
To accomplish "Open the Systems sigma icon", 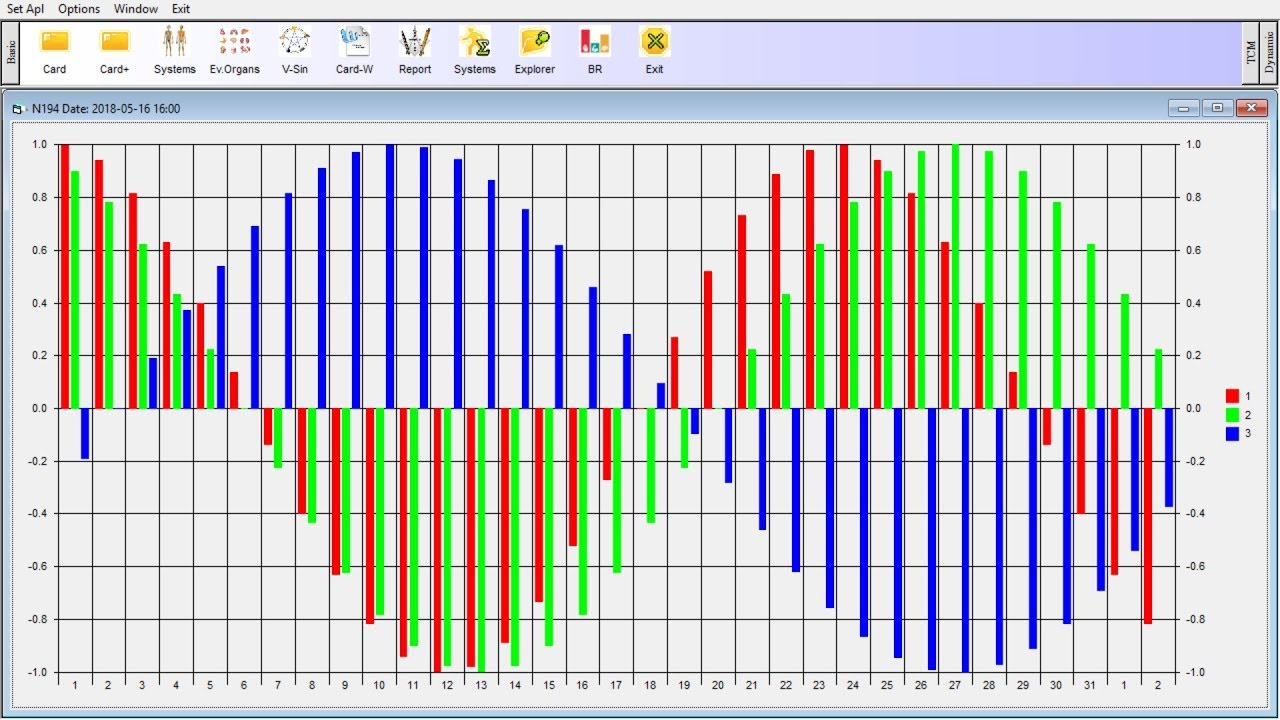I will pyautogui.click(x=475, y=50).
